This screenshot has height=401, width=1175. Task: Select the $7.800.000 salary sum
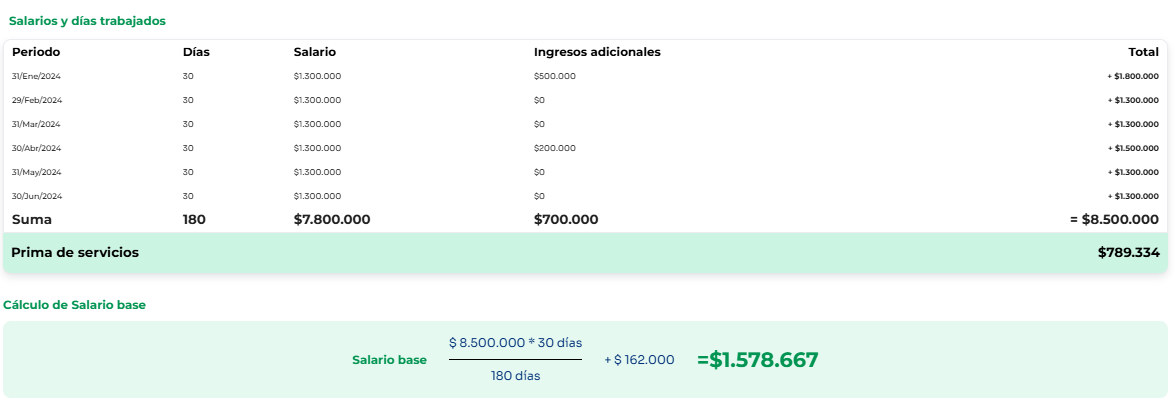point(332,220)
